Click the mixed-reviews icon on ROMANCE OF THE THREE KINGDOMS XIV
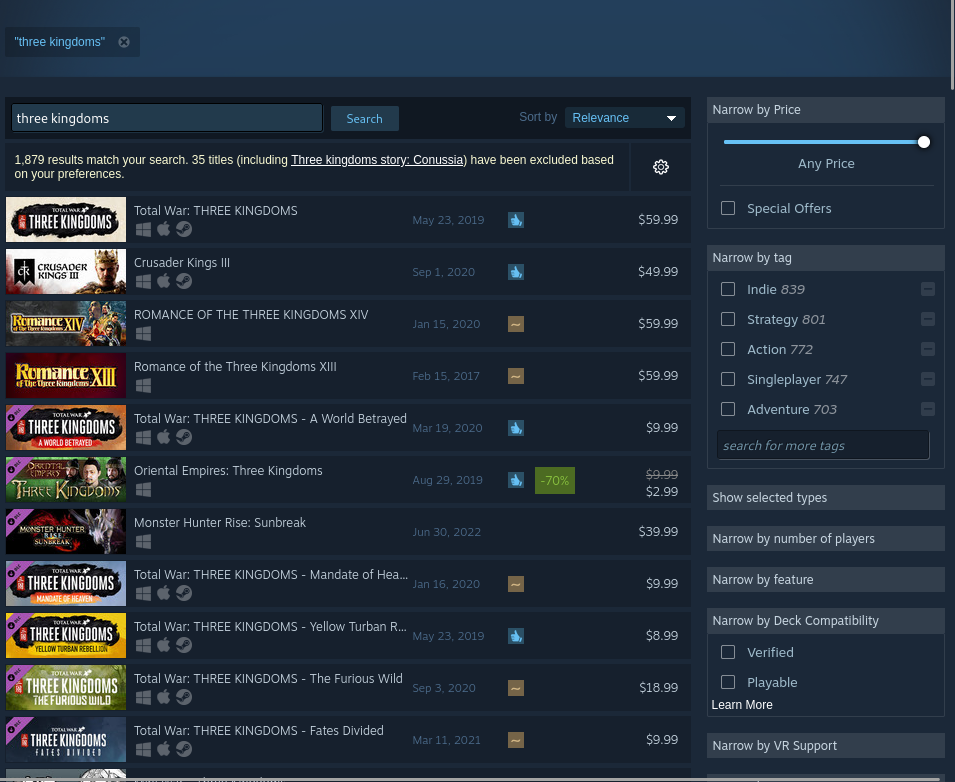This screenshot has width=955, height=782. 516,324
